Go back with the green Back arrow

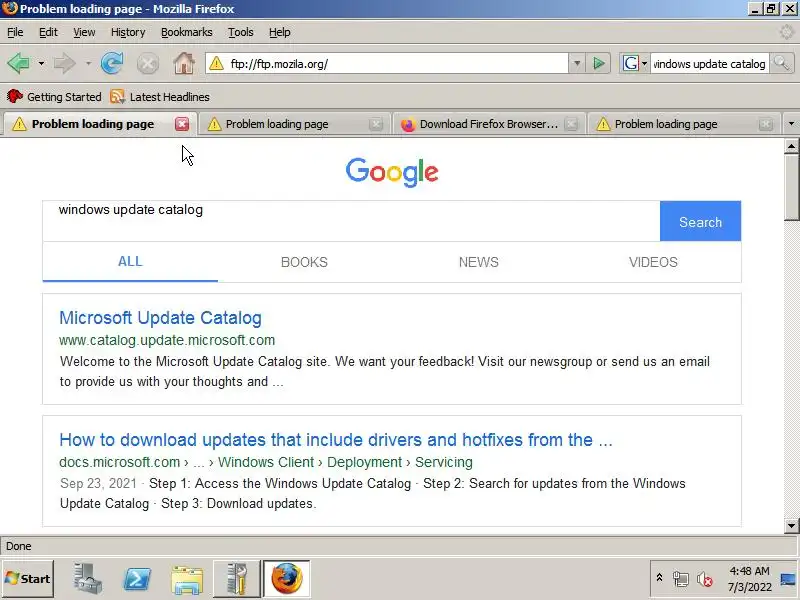(19, 64)
